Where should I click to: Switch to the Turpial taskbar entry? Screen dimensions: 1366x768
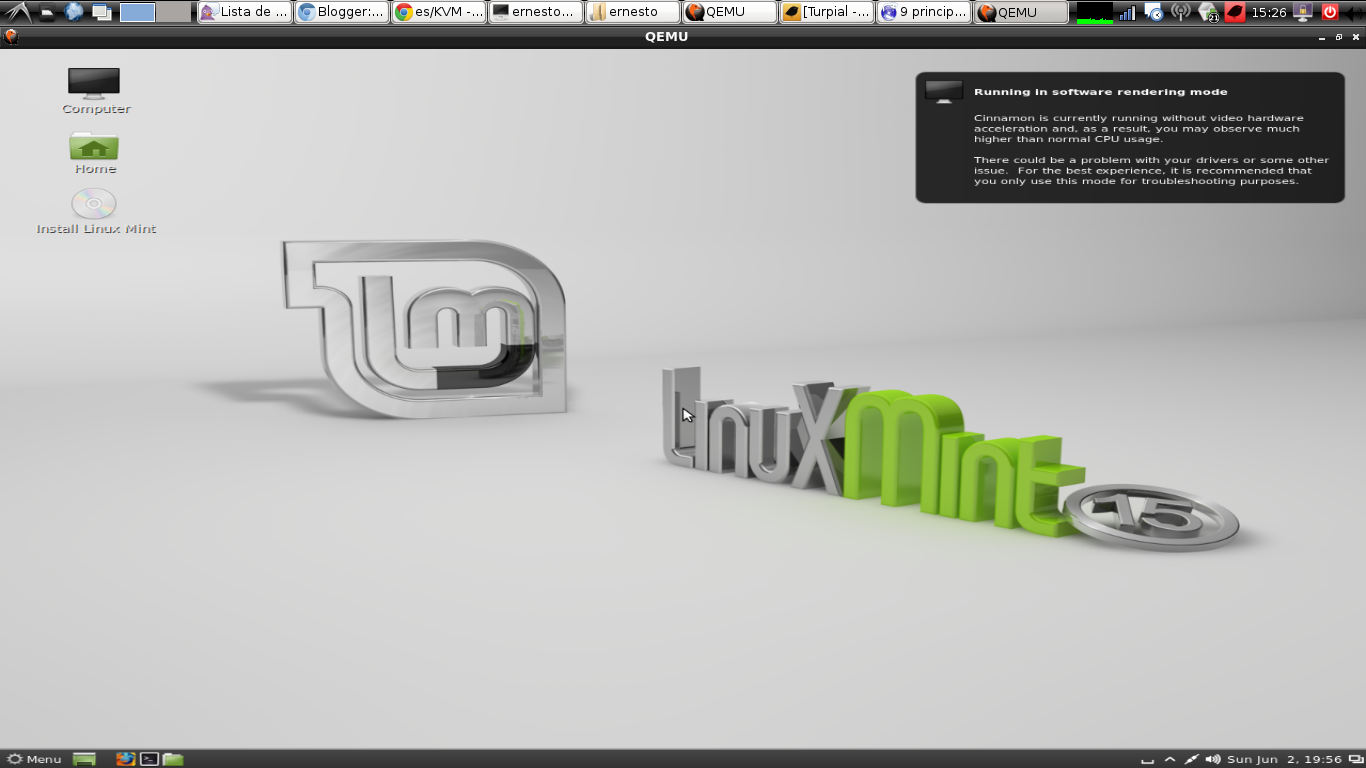(827, 12)
